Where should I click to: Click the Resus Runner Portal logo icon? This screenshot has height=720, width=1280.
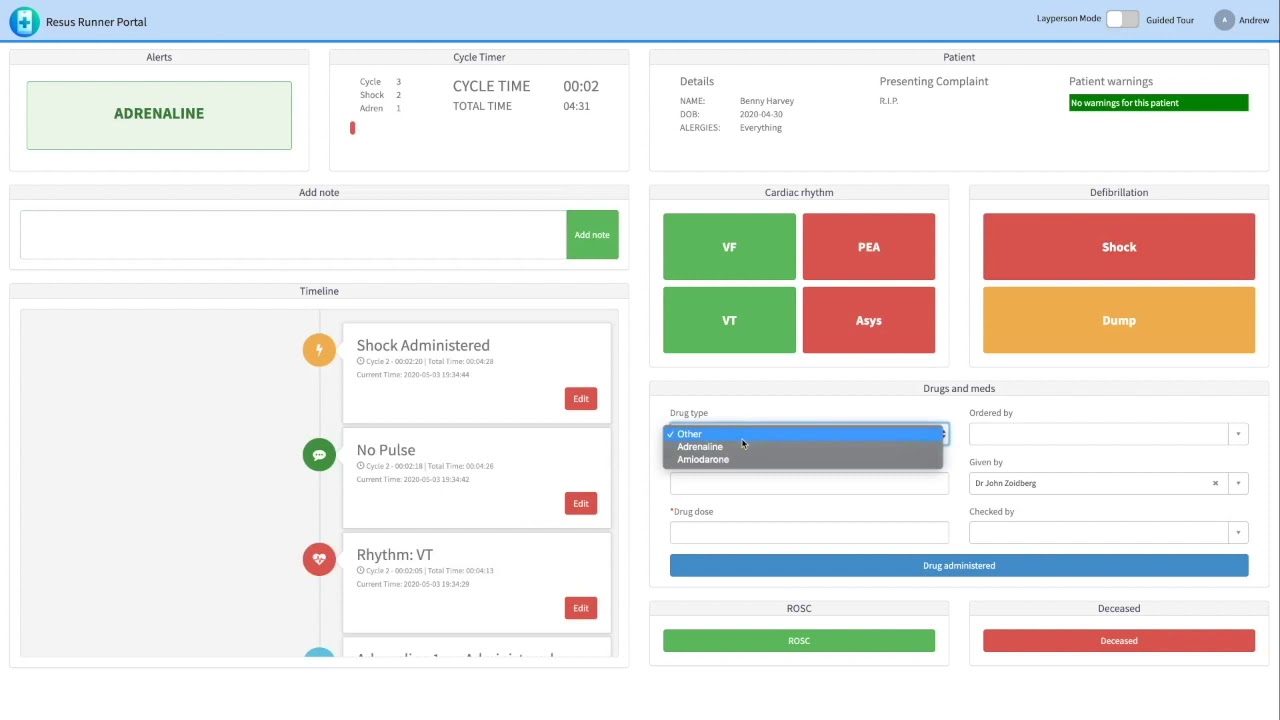coord(24,21)
